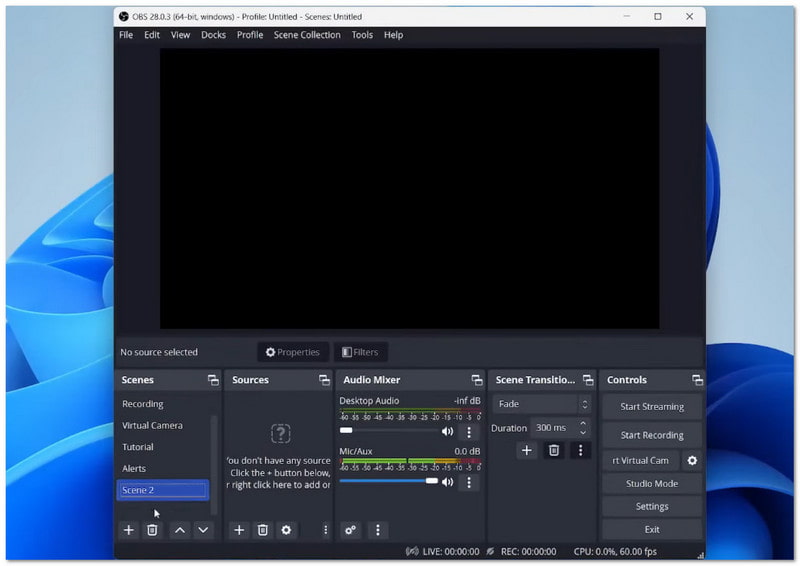Open Audio Mixer bottom three-dot menu
Viewport: 800px width, 566px height.
378,530
